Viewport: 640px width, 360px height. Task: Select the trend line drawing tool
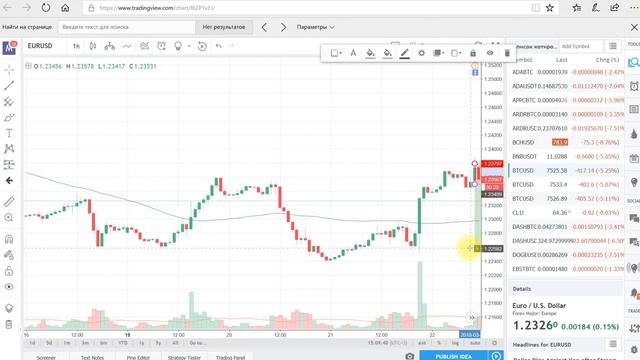coord(9,85)
